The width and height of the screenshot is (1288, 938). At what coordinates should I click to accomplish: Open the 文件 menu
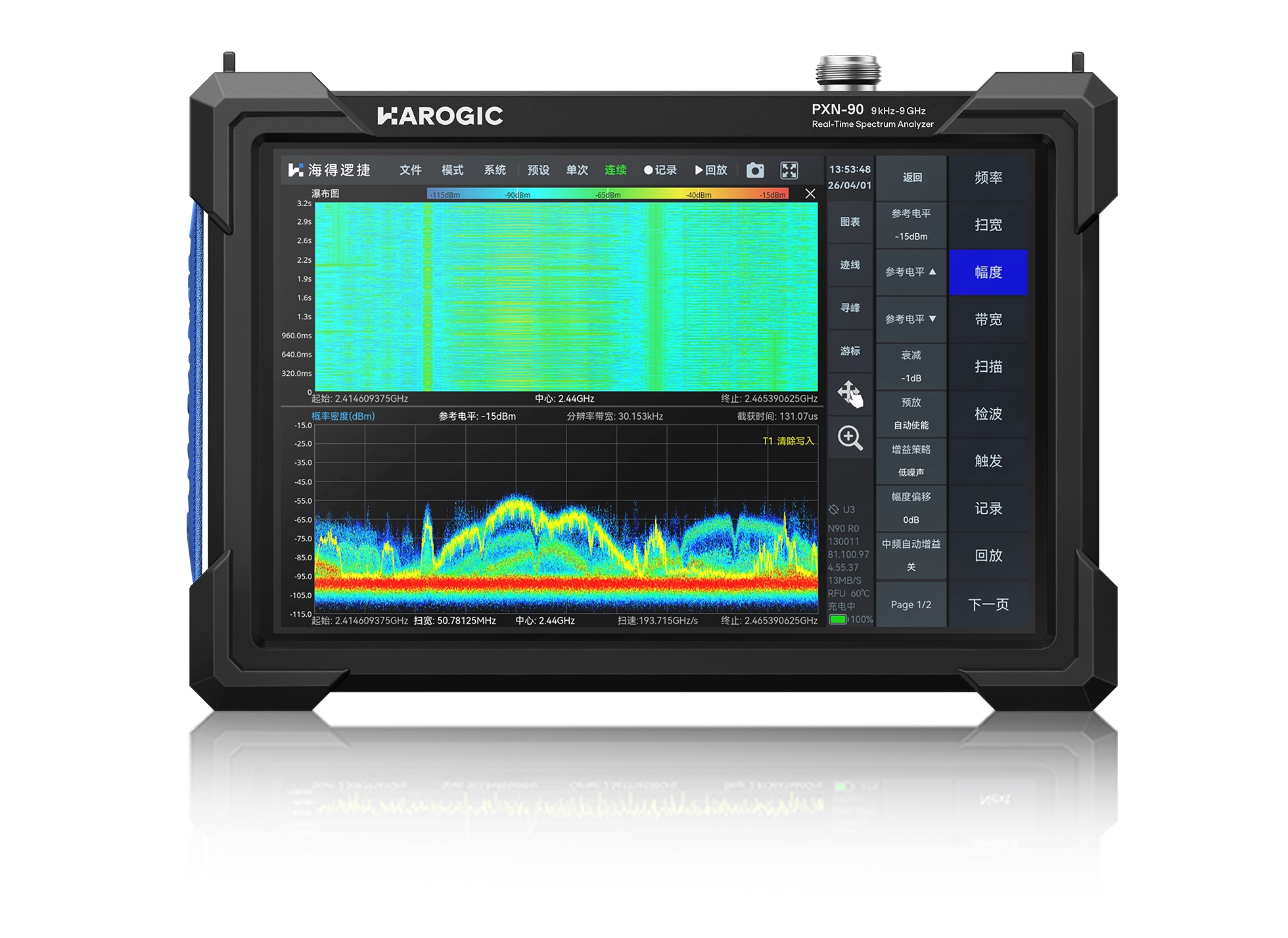pos(410,170)
